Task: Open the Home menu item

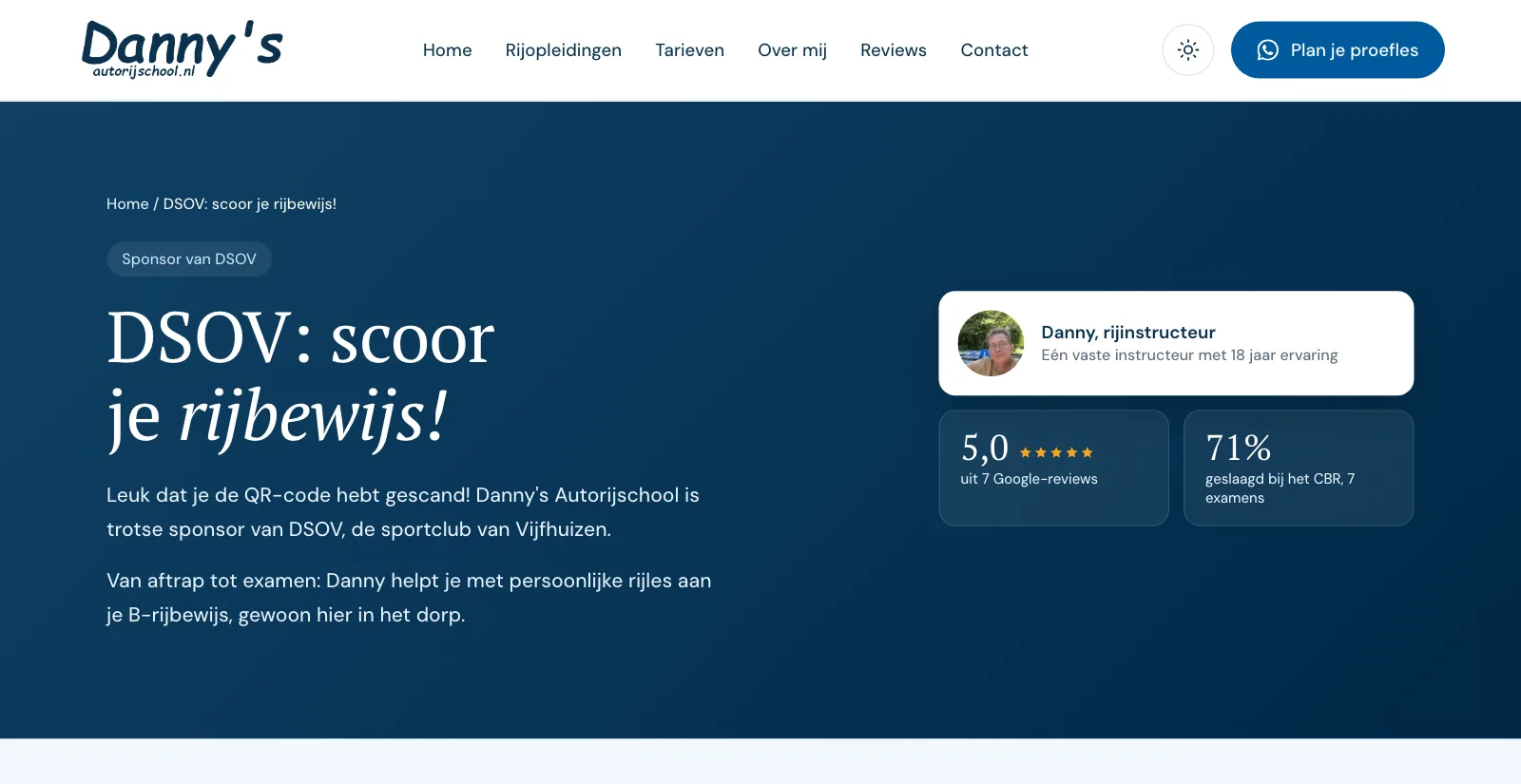Action: [x=447, y=50]
